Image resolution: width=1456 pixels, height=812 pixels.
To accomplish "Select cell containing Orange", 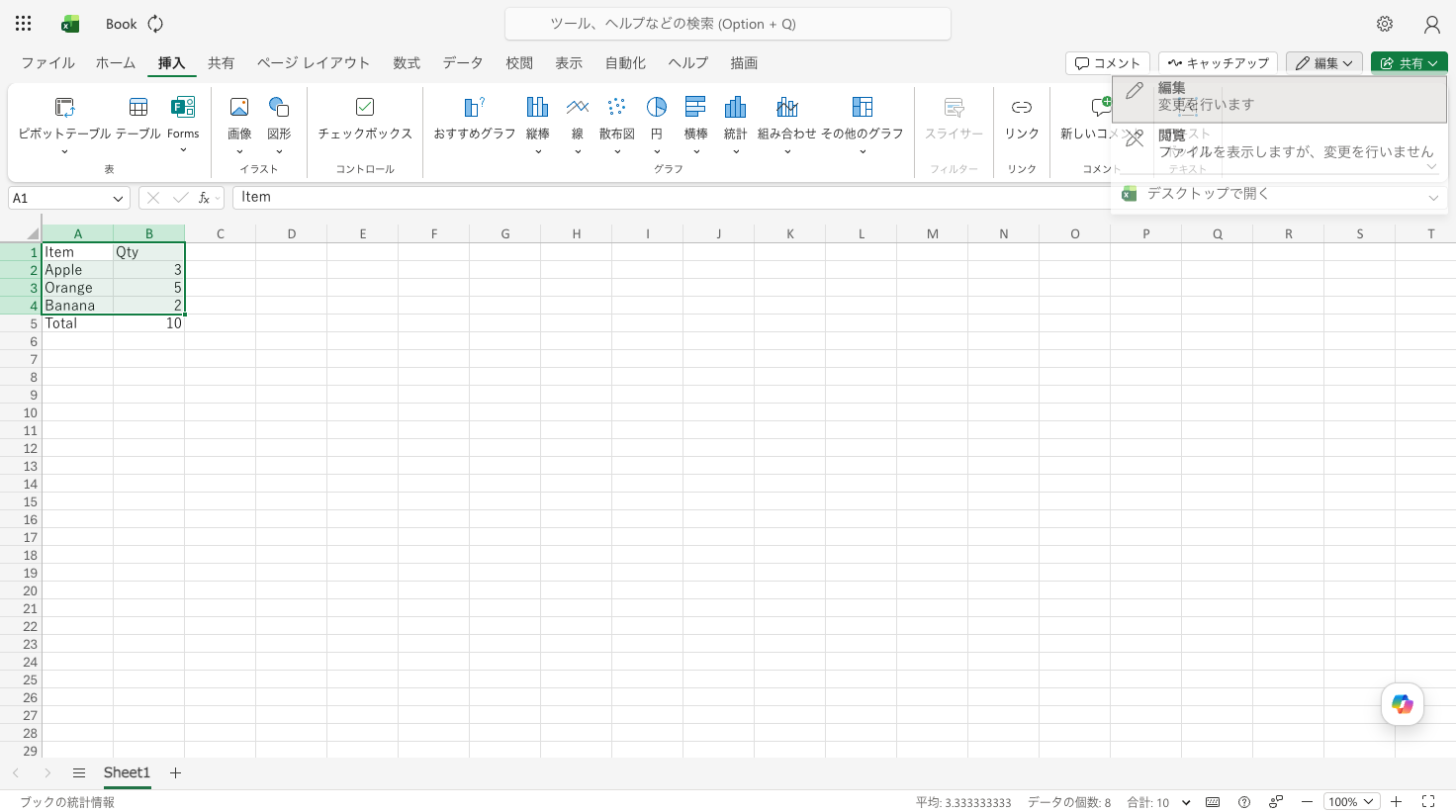I will click(x=78, y=288).
